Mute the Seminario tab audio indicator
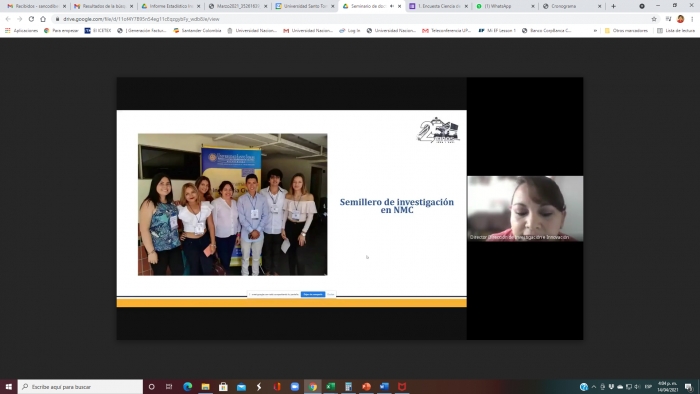700x394 pixels. pos(392,6)
